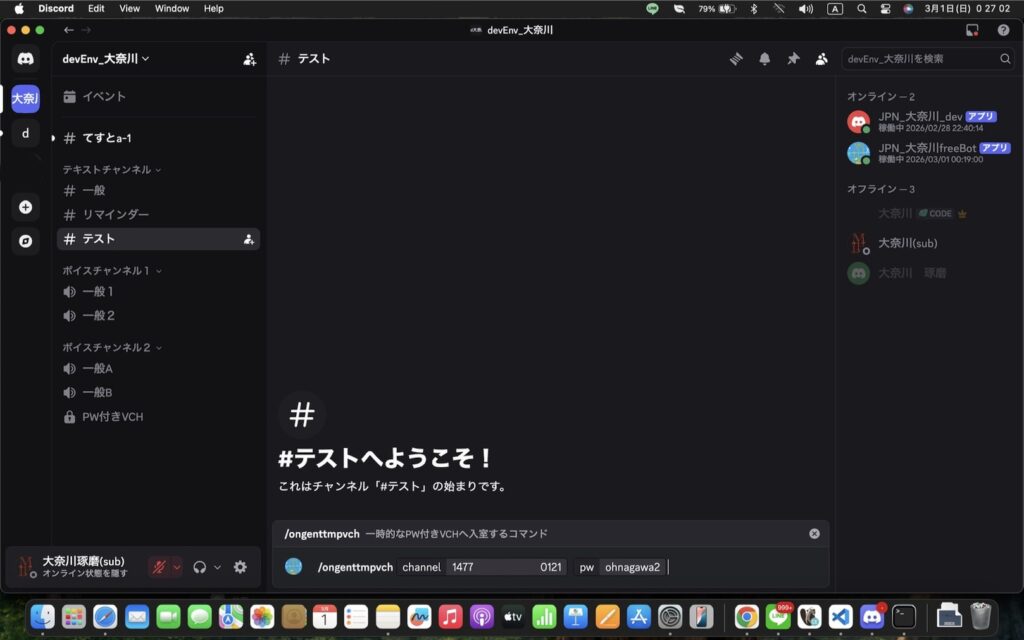This screenshot has height=640, width=1024.
Task: Join the PW付きVCH voice channel
Action: 112,417
